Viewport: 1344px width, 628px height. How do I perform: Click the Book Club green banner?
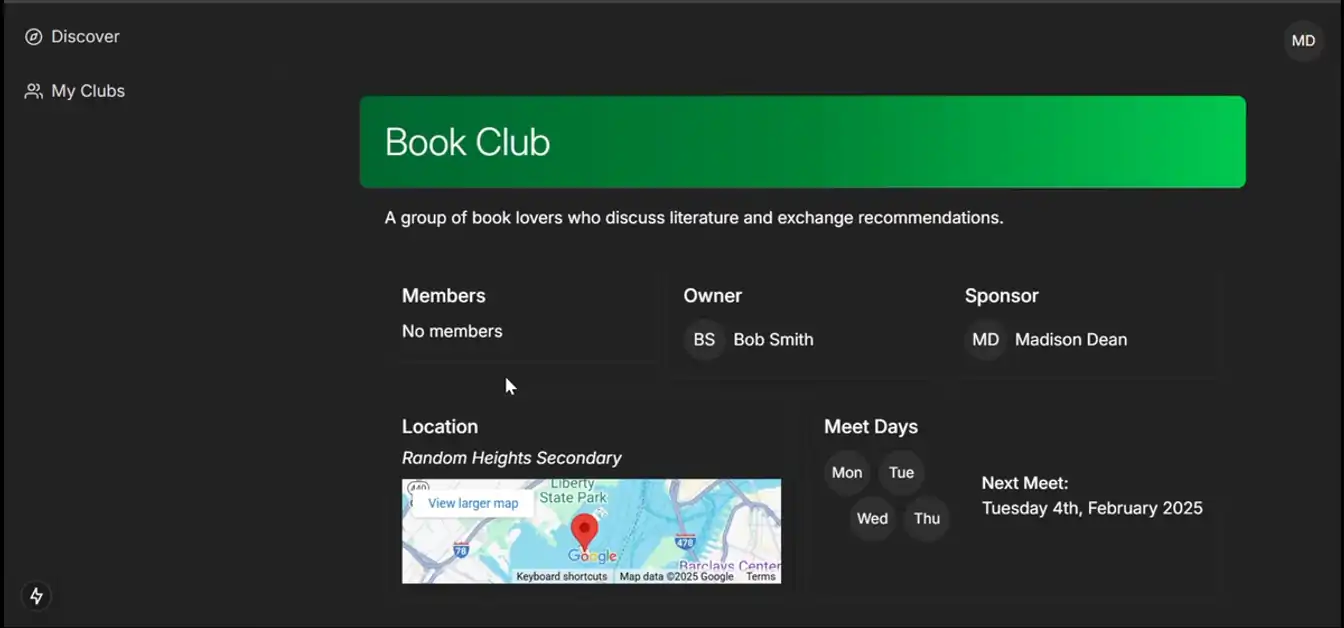pyautogui.click(x=803, y=141)
